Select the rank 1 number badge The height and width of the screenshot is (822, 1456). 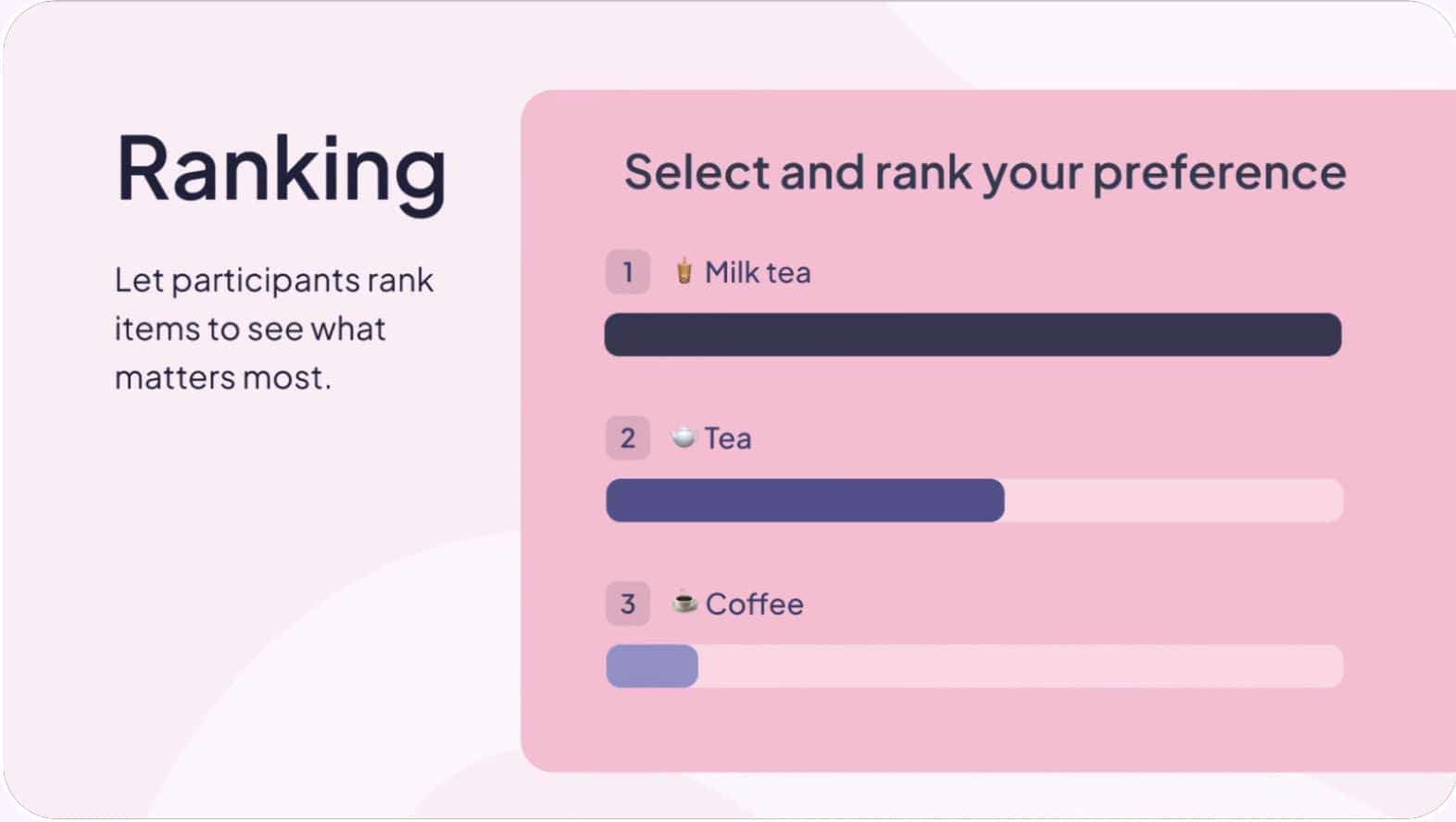coord(628,272)
